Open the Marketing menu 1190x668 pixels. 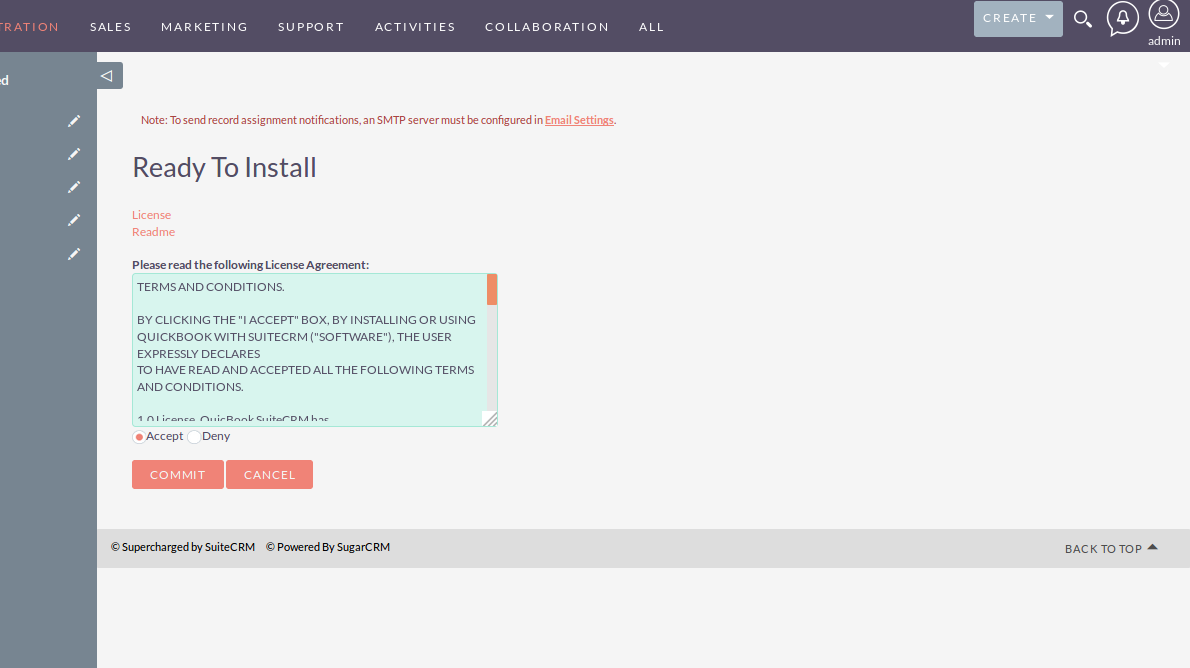coord(204,27)
